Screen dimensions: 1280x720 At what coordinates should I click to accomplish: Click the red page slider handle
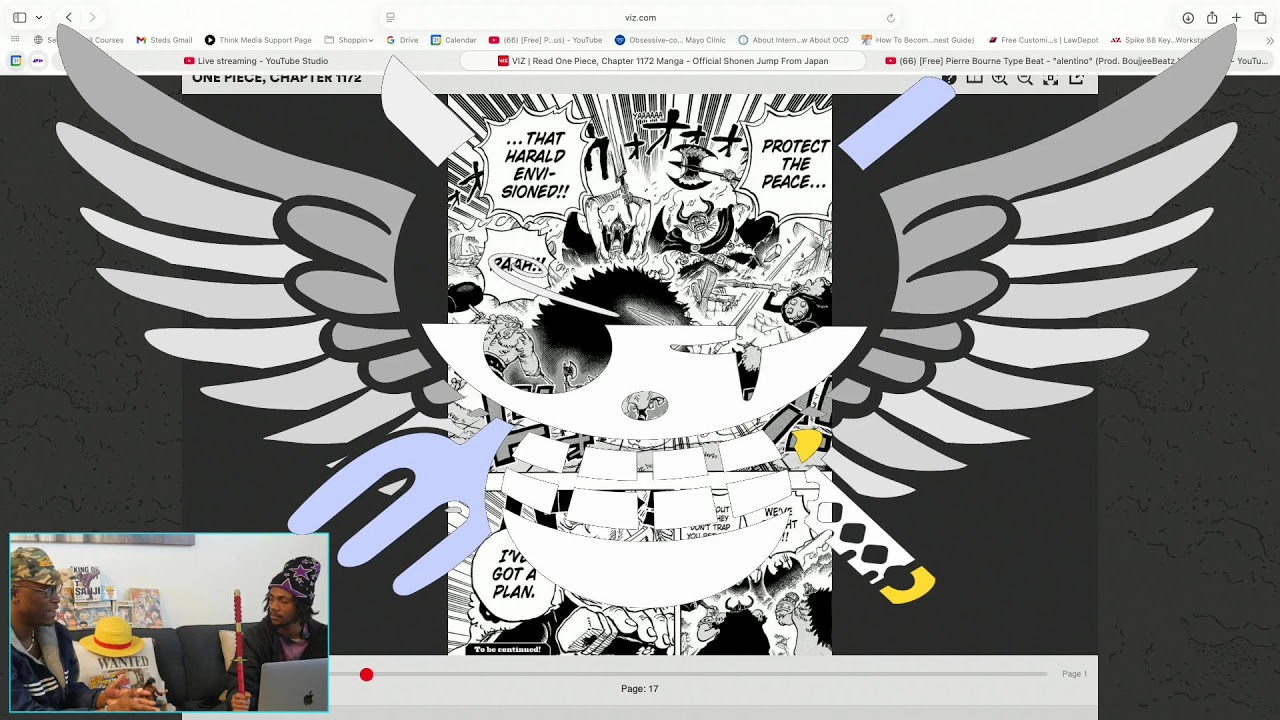[366, 675]
